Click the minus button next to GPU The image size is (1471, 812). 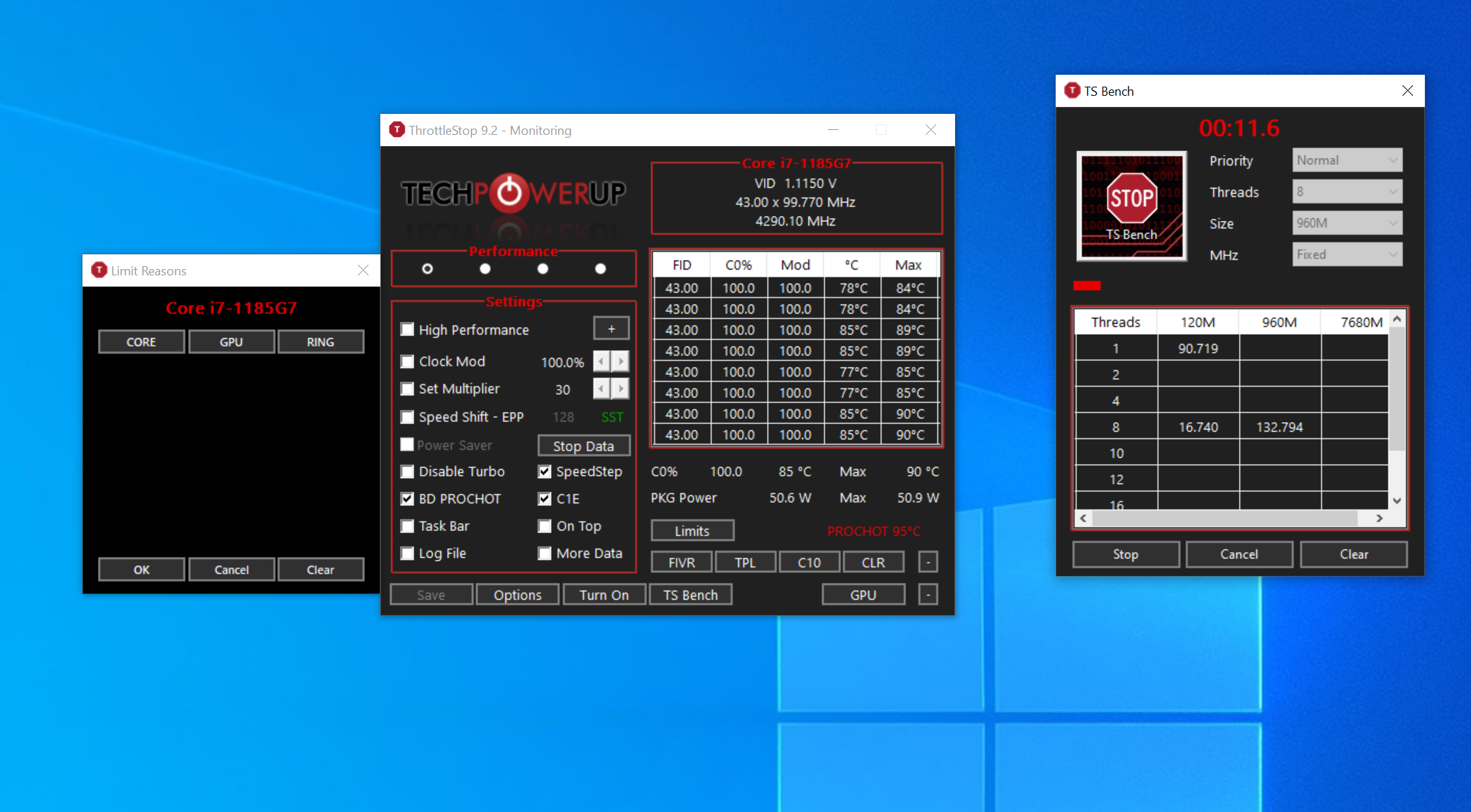pos(928,595)
